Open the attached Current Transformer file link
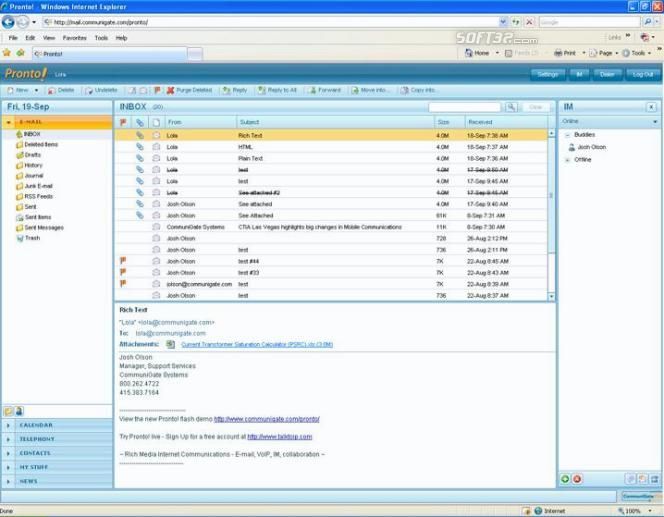This screenshot has width=664, height=517. click(257, 345)
